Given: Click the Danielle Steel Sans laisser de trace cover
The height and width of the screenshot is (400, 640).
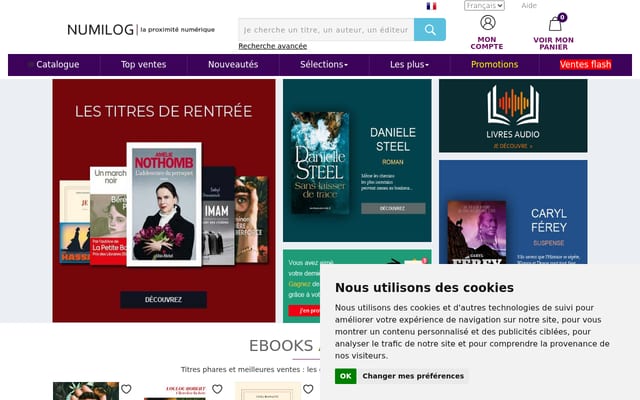Looking at the screenshot, I should [321, 163].
